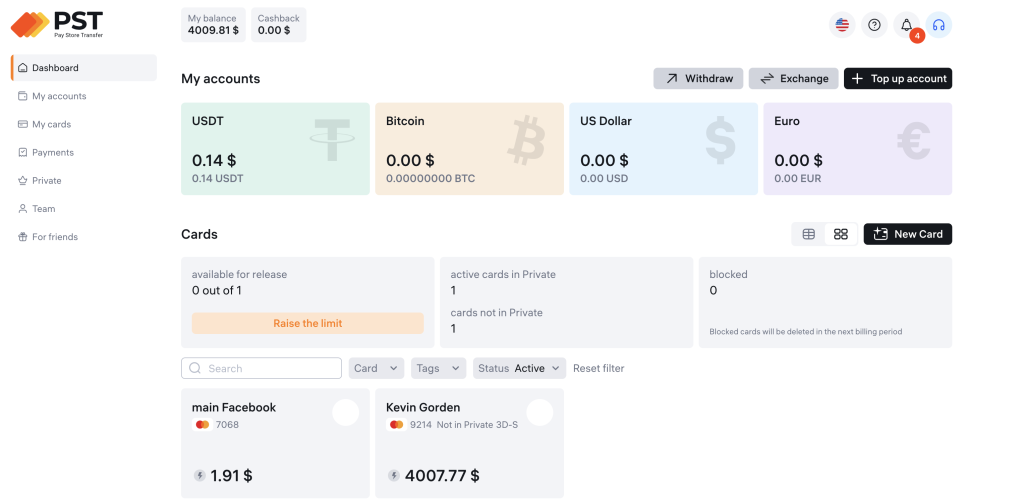Switch cards to table list view

(x=809, y=234)
